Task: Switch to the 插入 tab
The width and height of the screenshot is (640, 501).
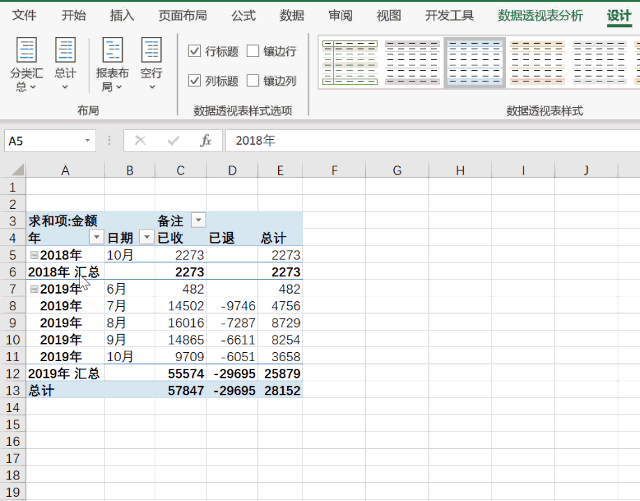Action: click(122, 16)
